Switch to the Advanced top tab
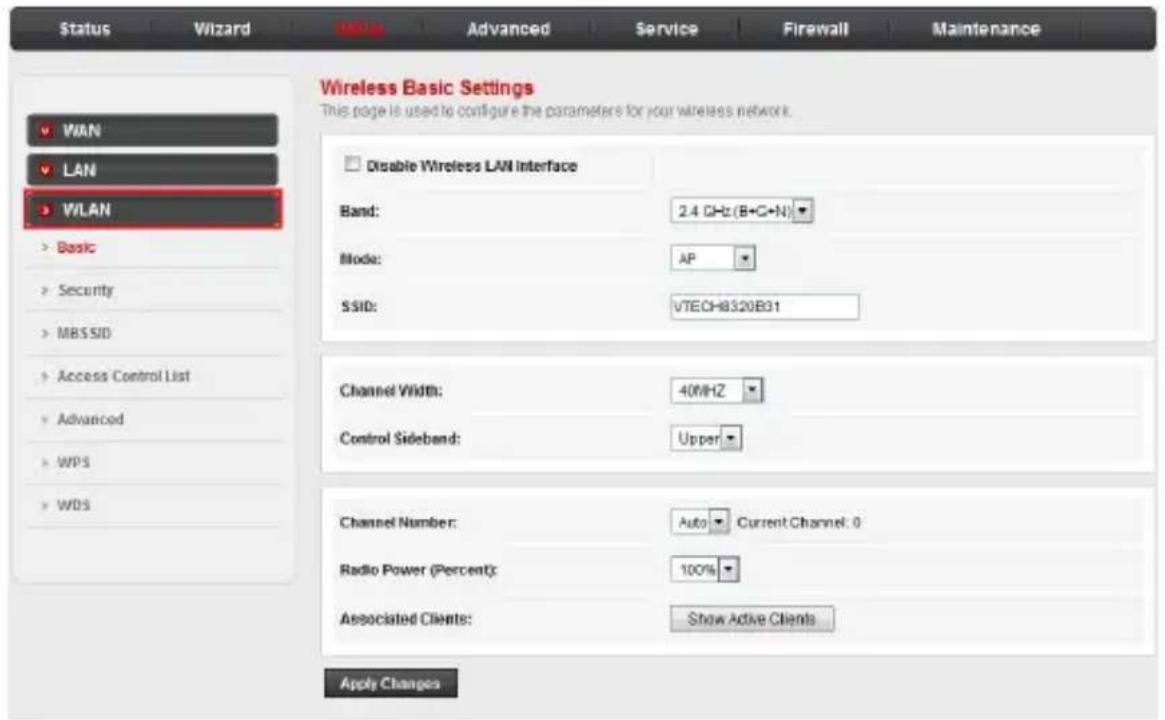 tap(508, 29)
